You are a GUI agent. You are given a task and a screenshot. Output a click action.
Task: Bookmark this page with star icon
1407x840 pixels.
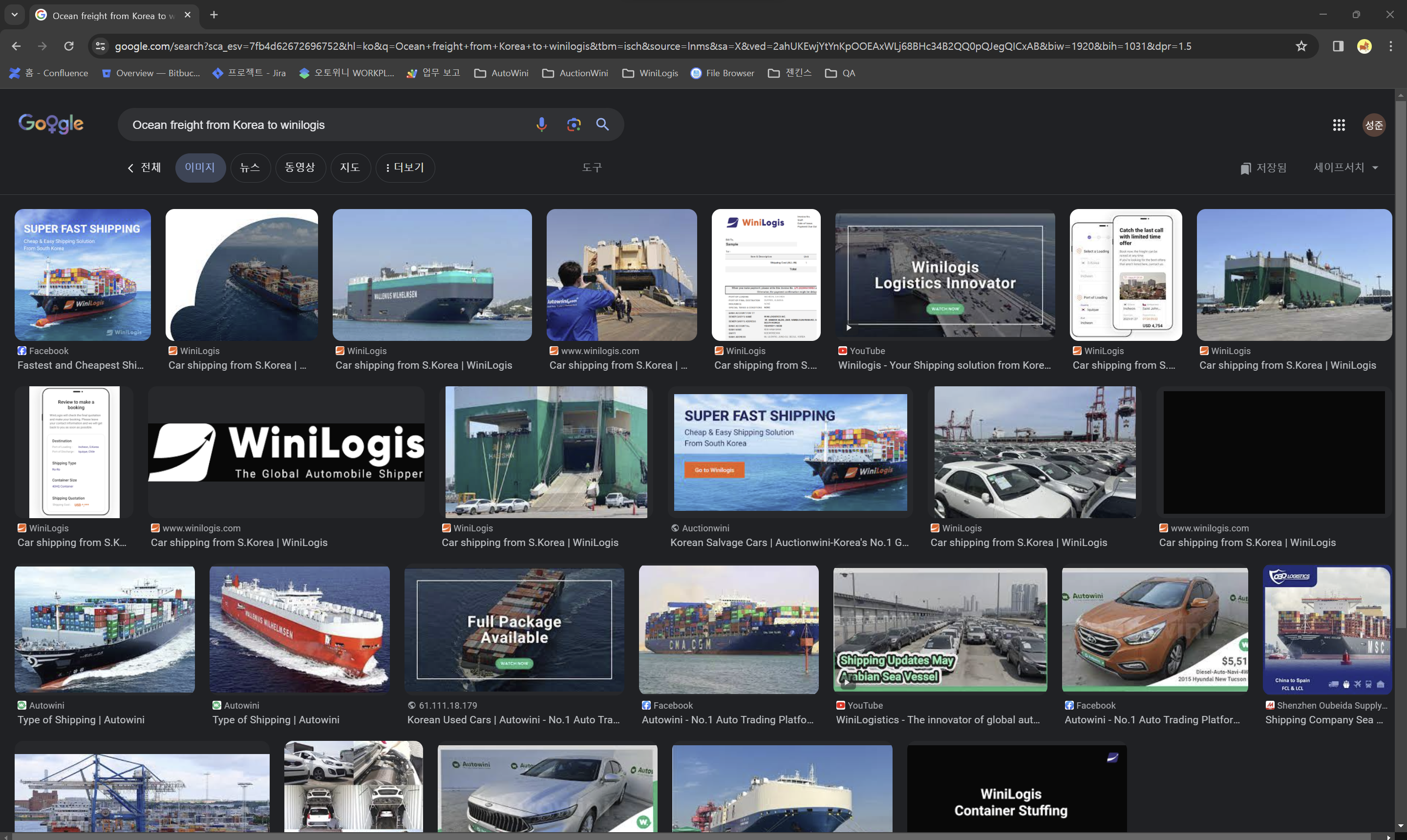(x=1301, y=46)
